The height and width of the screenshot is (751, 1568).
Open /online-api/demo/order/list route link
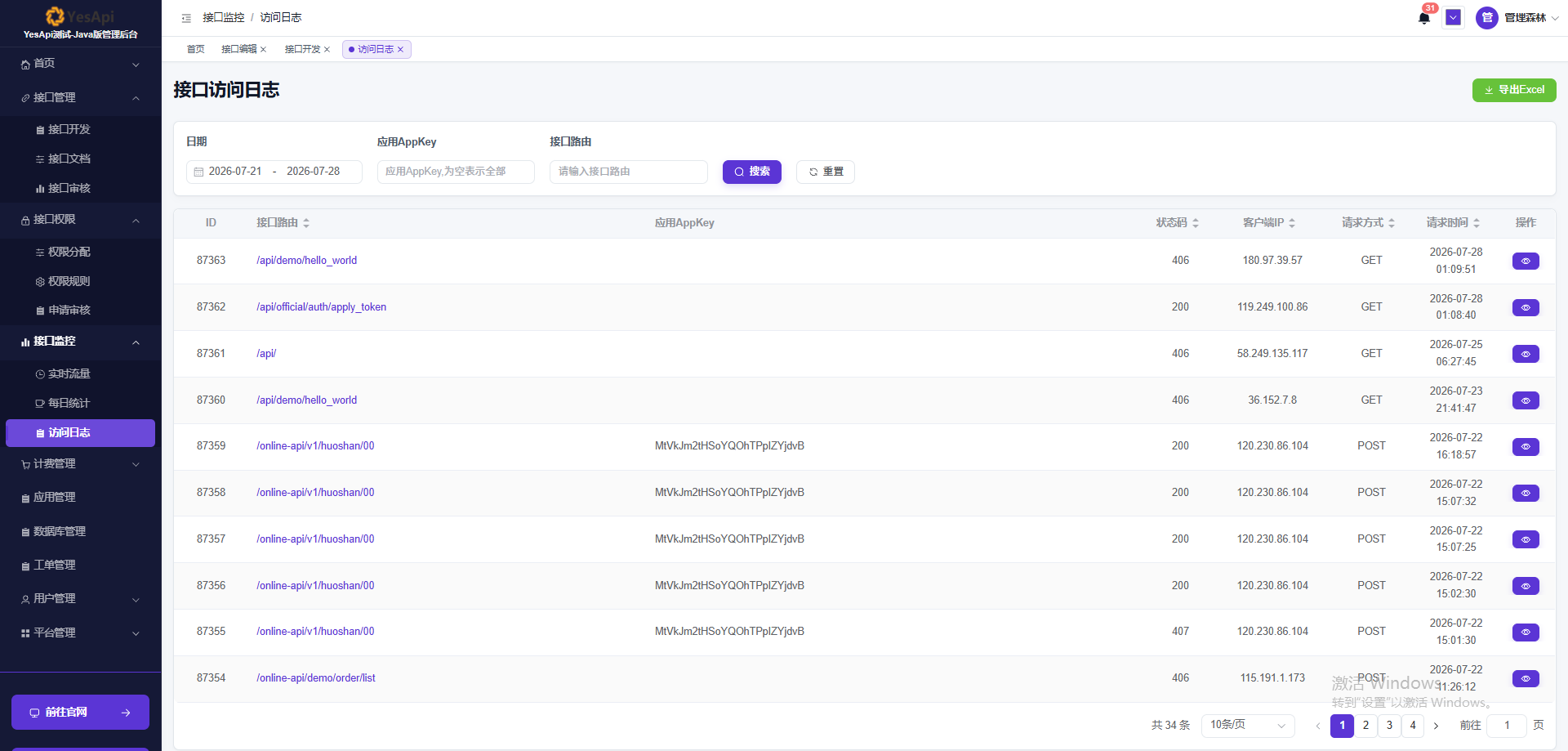pyautogui.click(x=315, y=678)
